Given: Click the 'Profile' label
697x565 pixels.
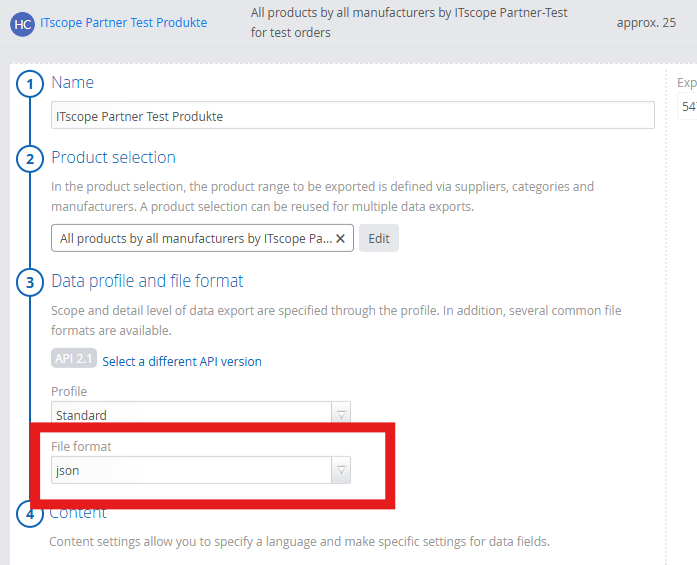Looking at the screenshot, I should (x=69, y=391).
